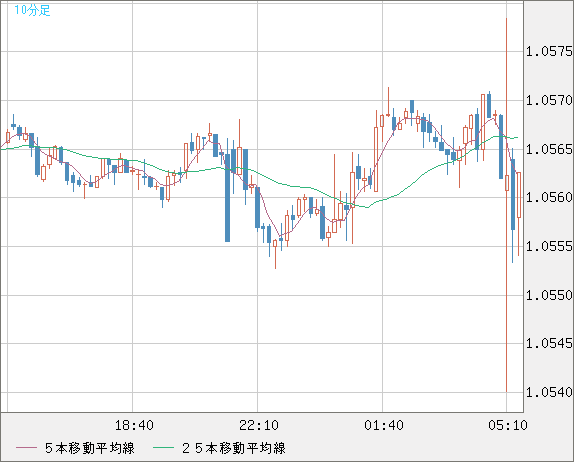The width and height of the screenshot is (574, 462).
Task: Click the 25本移動平均線 legend label
Action: (x=234, y=448)
